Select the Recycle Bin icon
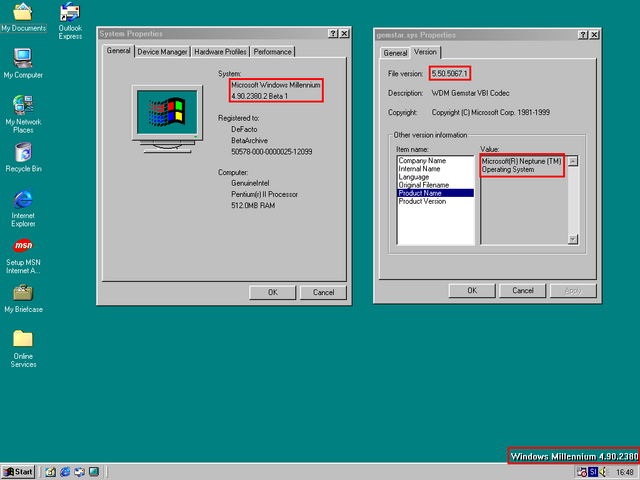This screenshot has height=480, width=640. coord(23,157)
